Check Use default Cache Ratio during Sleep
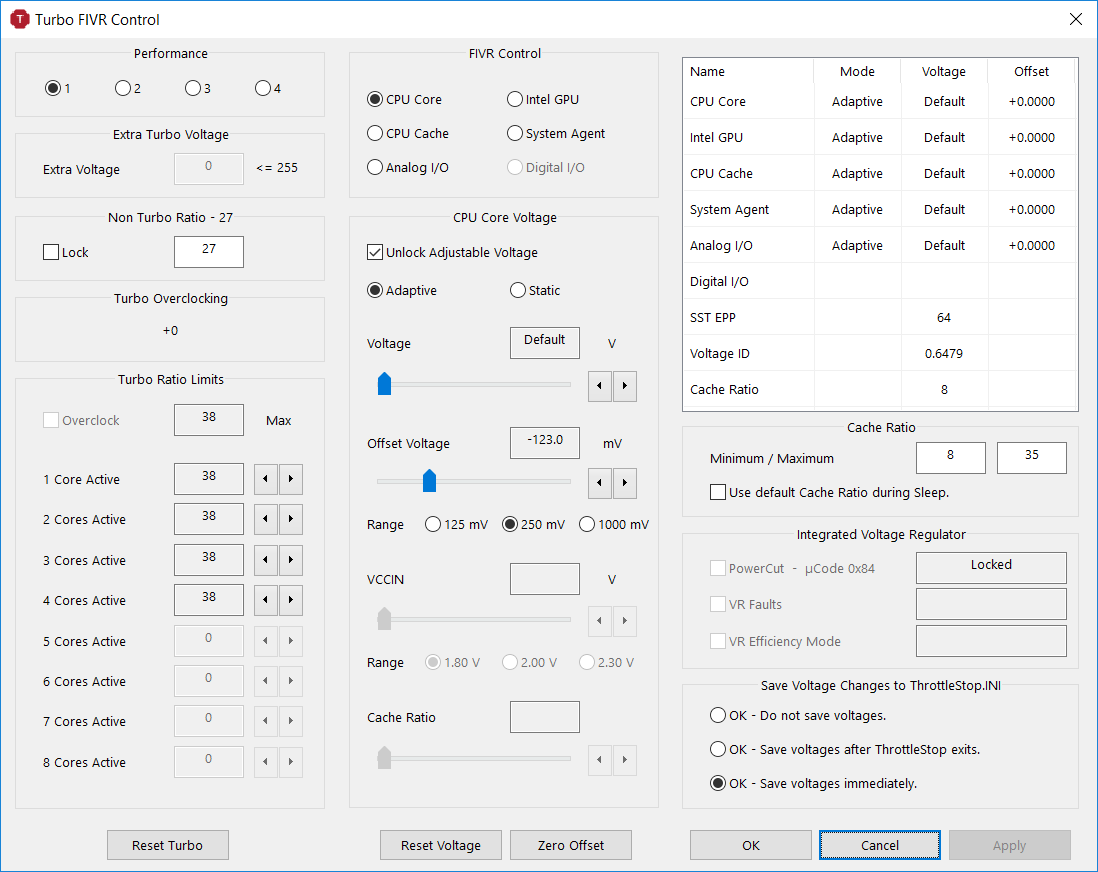Screen dimensions: 1098x872 (x=718, y=492)
